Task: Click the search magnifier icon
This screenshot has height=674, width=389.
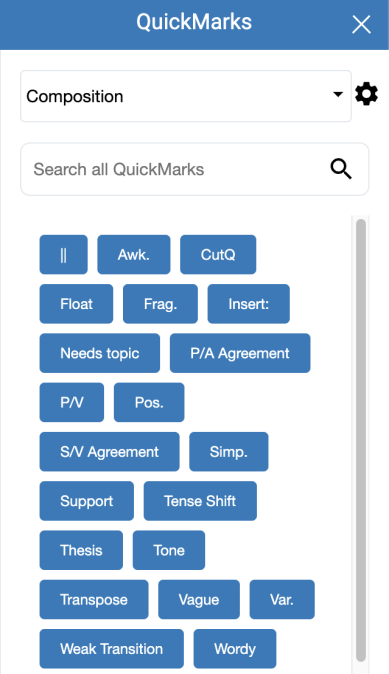Action: coord(341,169)
